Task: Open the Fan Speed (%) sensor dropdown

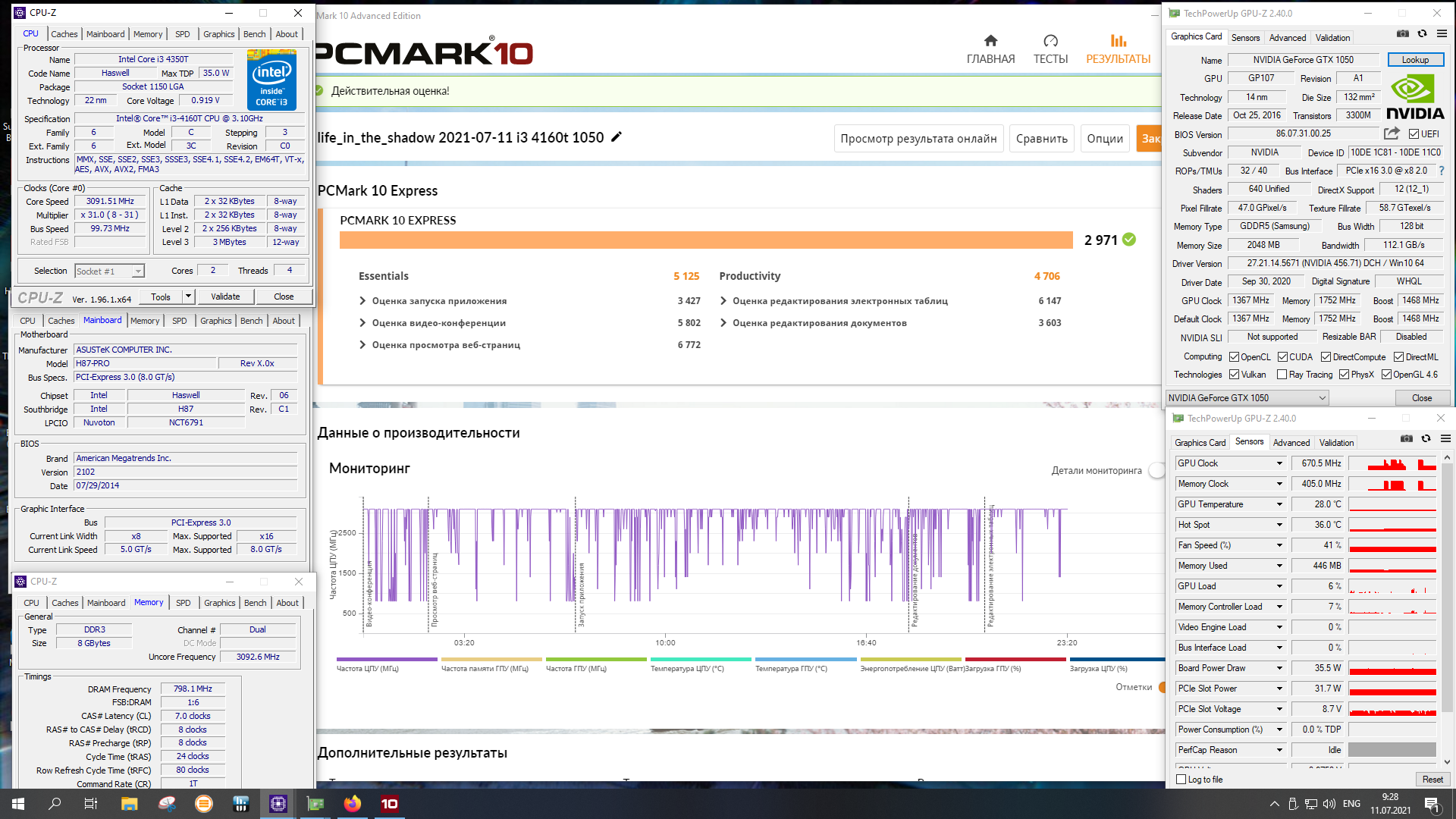Action: click(1279, 545)
